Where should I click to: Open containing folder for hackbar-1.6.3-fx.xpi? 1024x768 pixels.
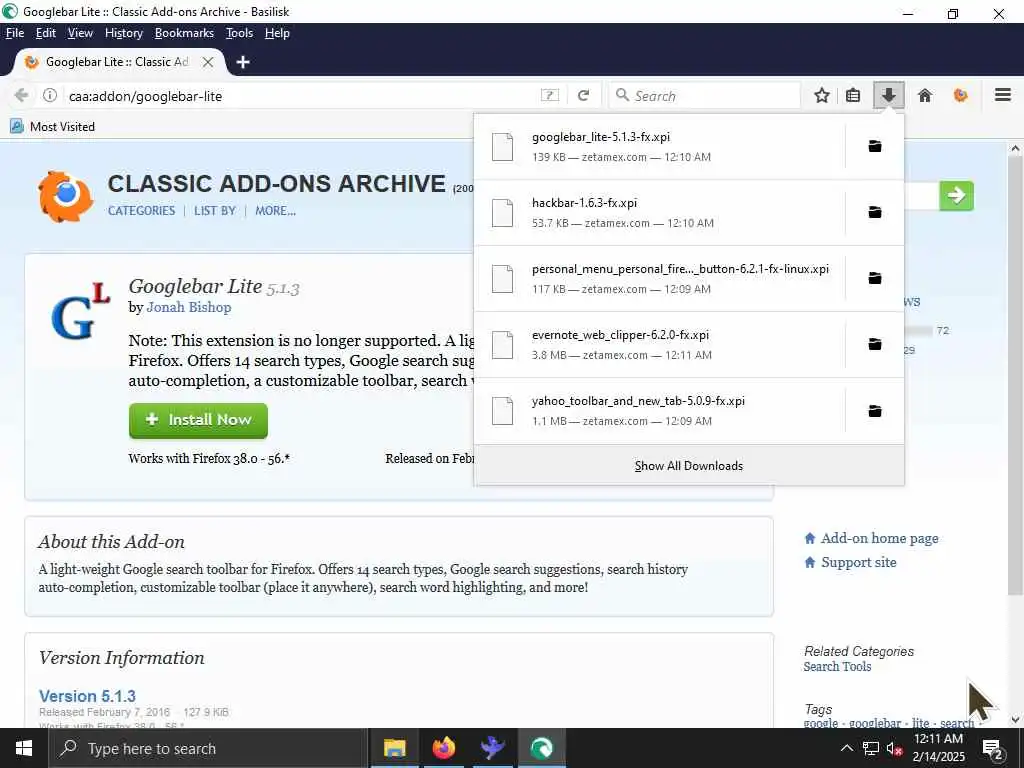[875, 212]
